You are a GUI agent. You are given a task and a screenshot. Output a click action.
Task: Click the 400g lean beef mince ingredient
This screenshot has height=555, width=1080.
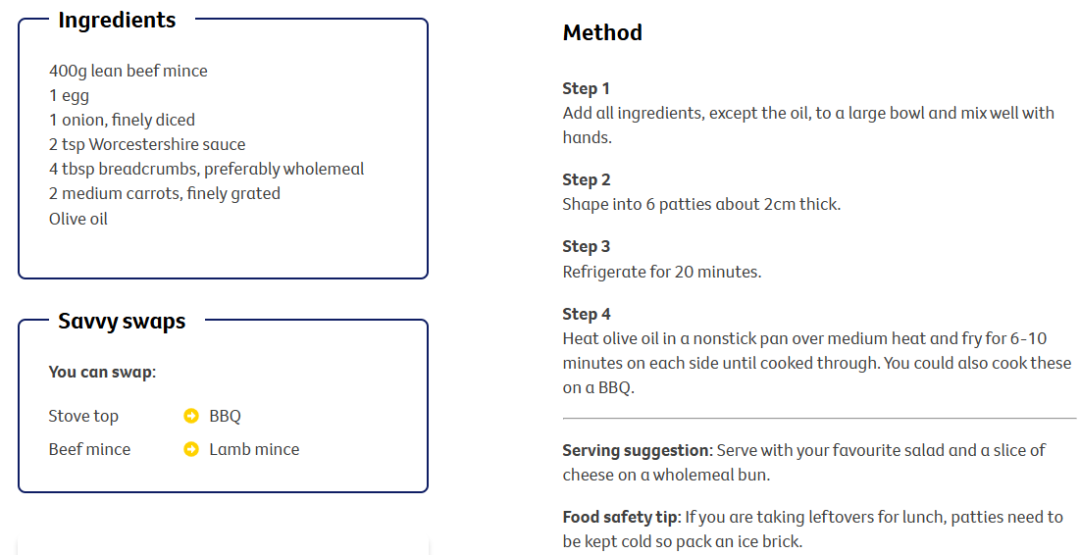coord(128,71)
